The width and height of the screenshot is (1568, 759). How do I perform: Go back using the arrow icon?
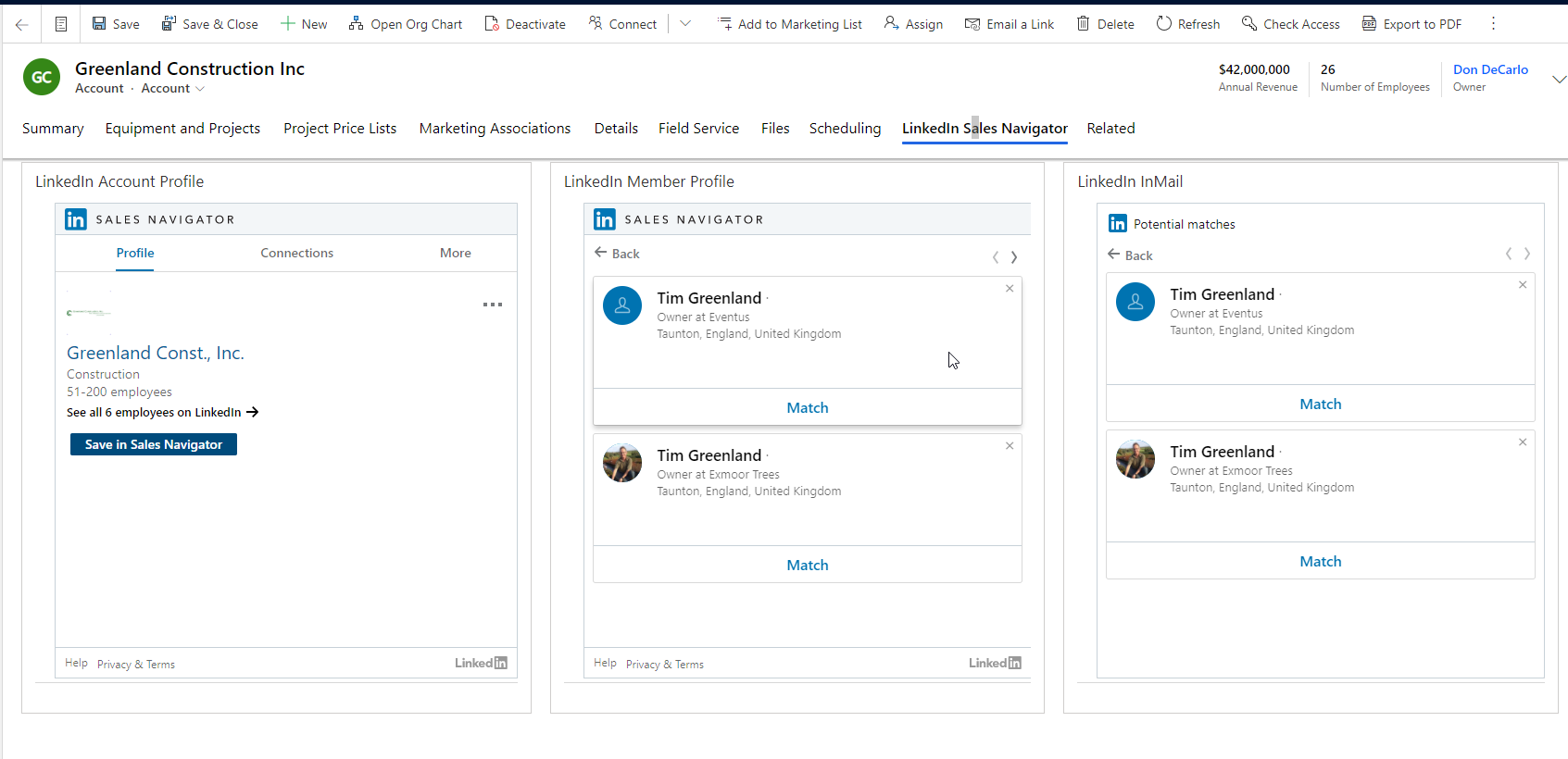(x=21, y=24)
